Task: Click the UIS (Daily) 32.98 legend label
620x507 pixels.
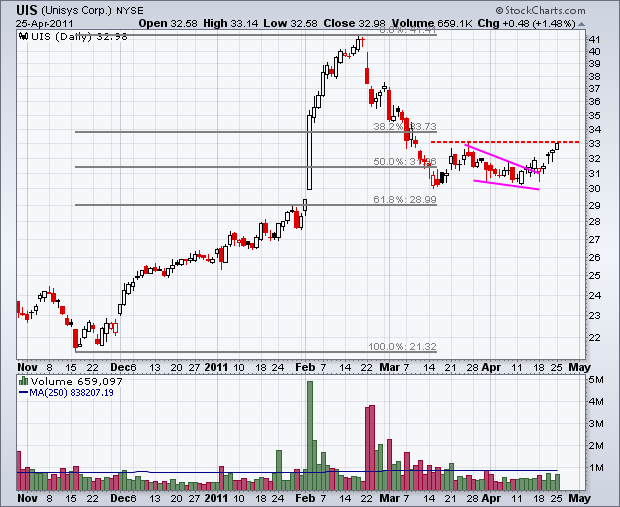Action: (79, 37)
